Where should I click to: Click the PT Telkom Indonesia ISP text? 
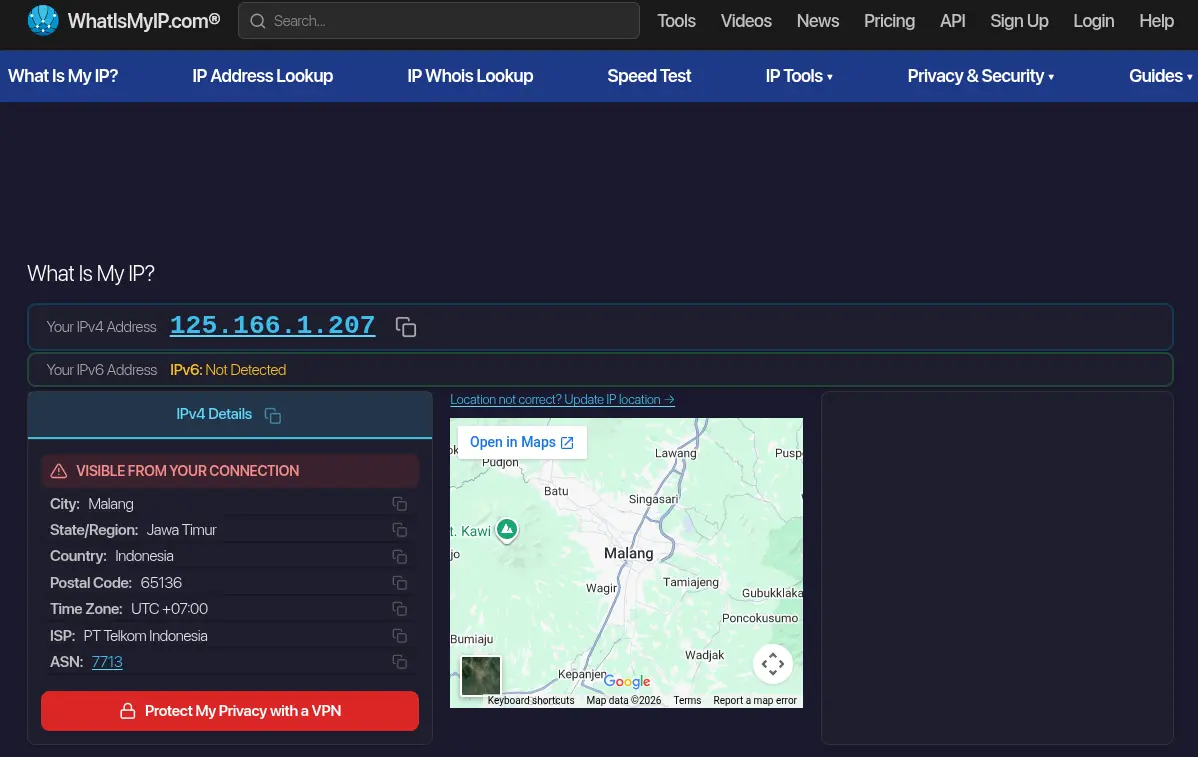pyautogui.click(x=145, y=636)
